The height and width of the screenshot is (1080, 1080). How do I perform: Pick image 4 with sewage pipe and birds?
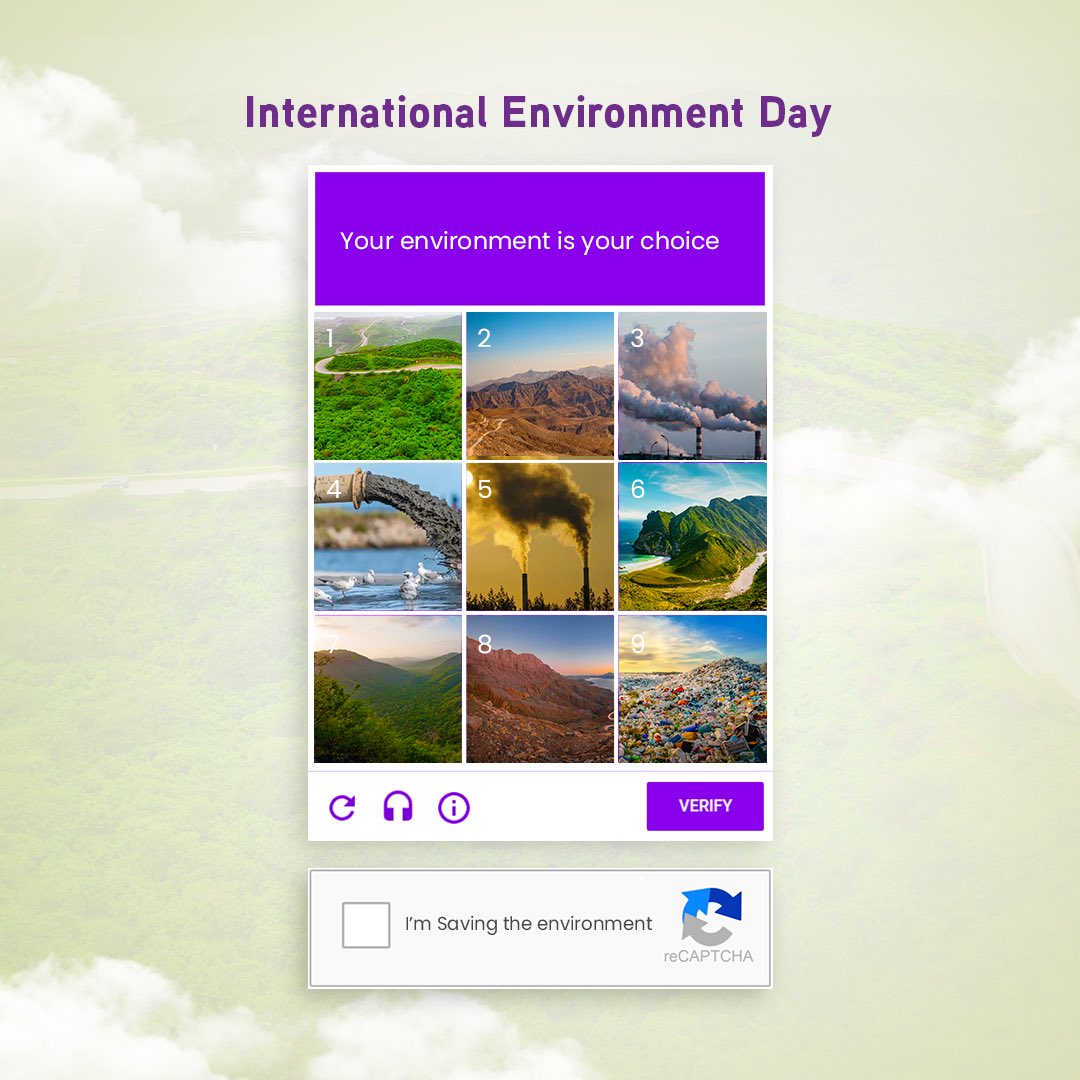click(x=388, y=537)
